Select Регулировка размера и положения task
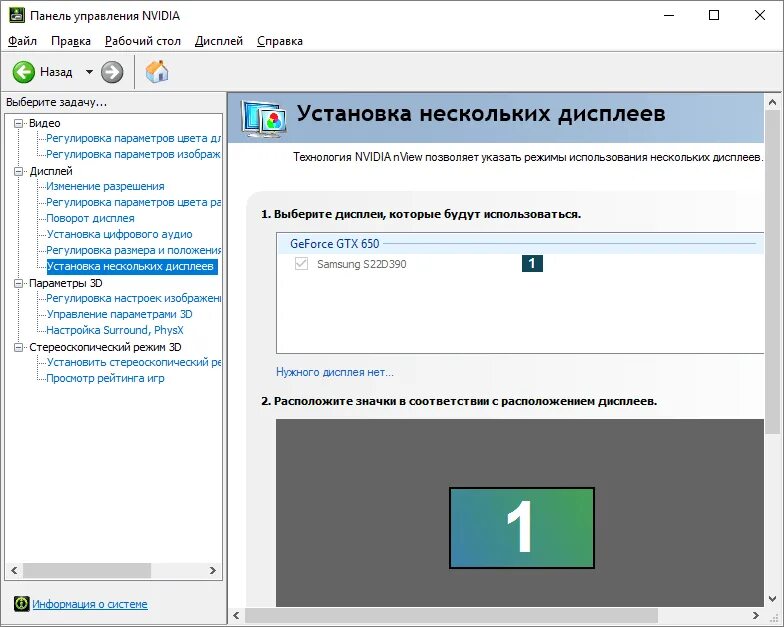Image resolution: width=784 pixels, height=627 pixels. (x=134, y=250)
